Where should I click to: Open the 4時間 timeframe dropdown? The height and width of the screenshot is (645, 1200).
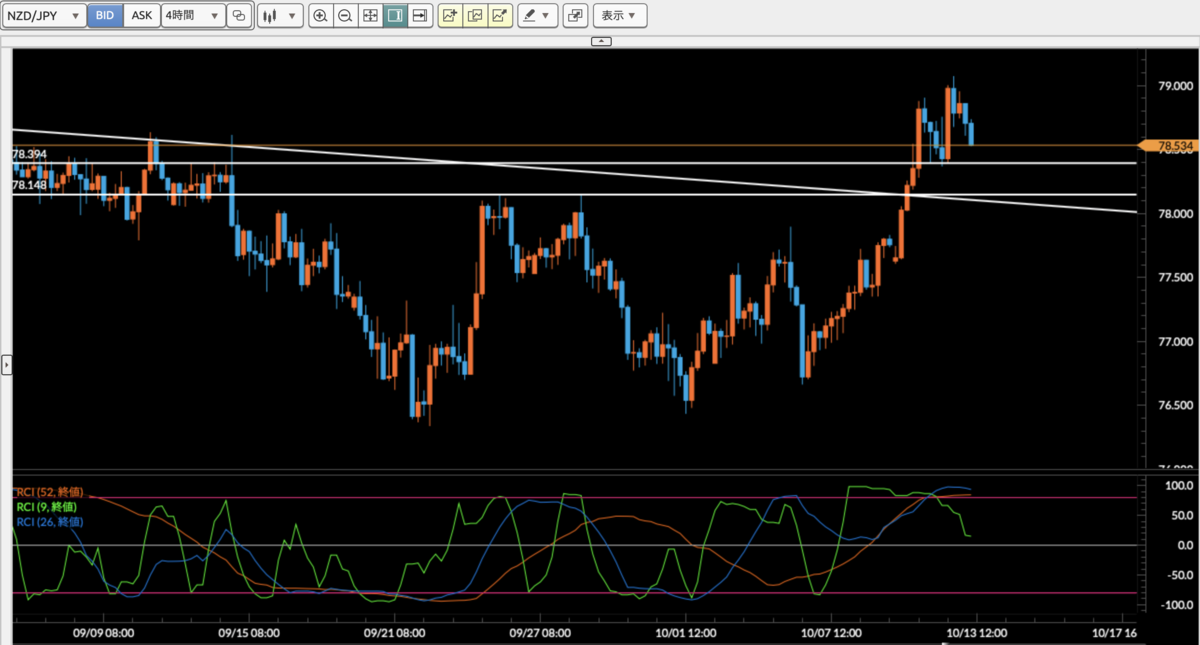[x=193, y=16]
